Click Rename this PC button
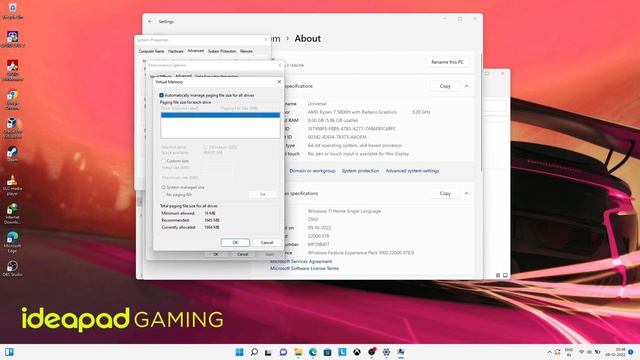 click(447, 62)
